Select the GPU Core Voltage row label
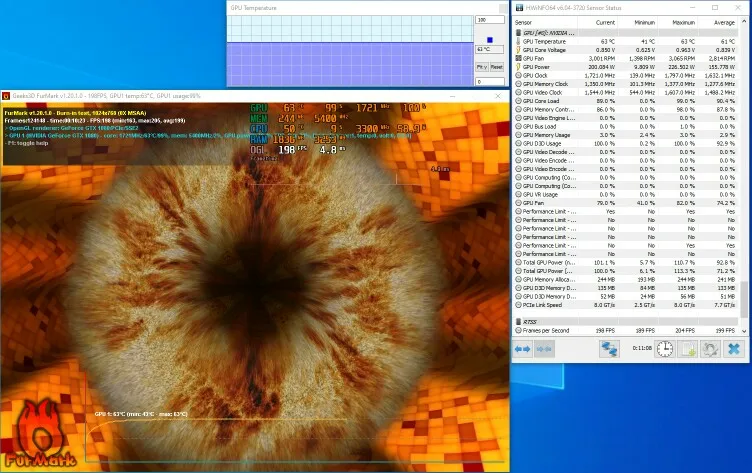752x473 pixels. (x=544, y=50)
